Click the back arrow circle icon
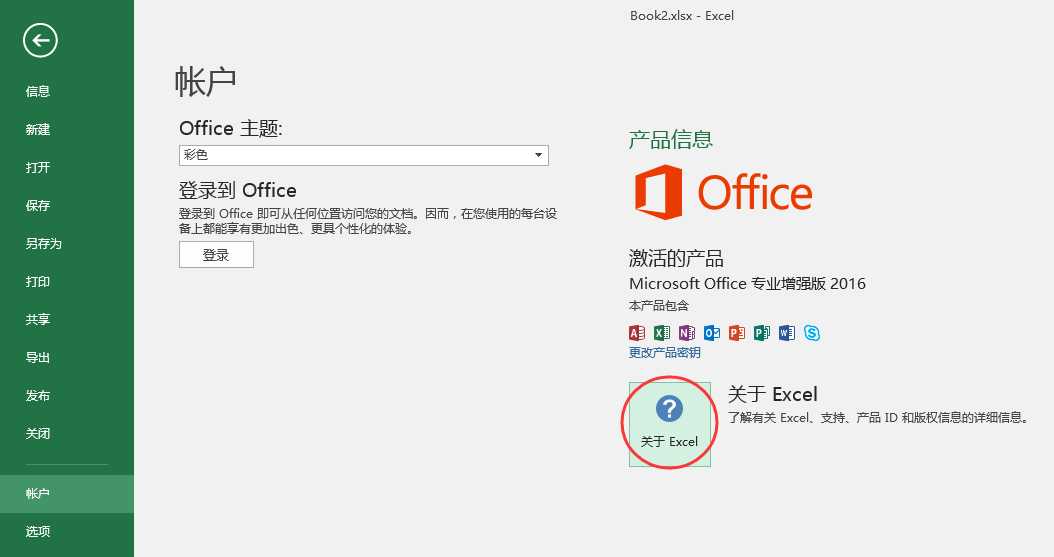1054x557 pixels. point(40,40)
